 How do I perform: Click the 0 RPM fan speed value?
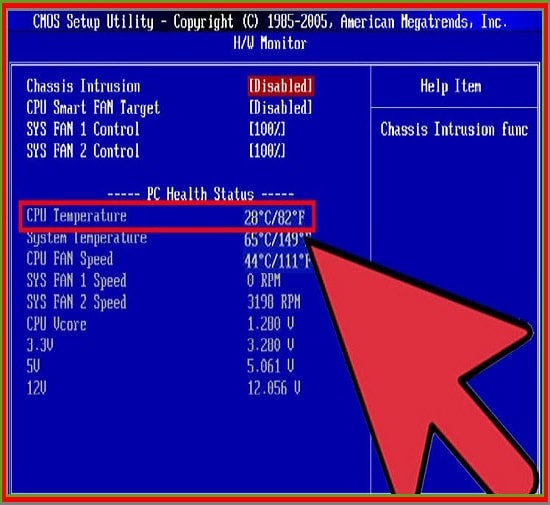264,281
